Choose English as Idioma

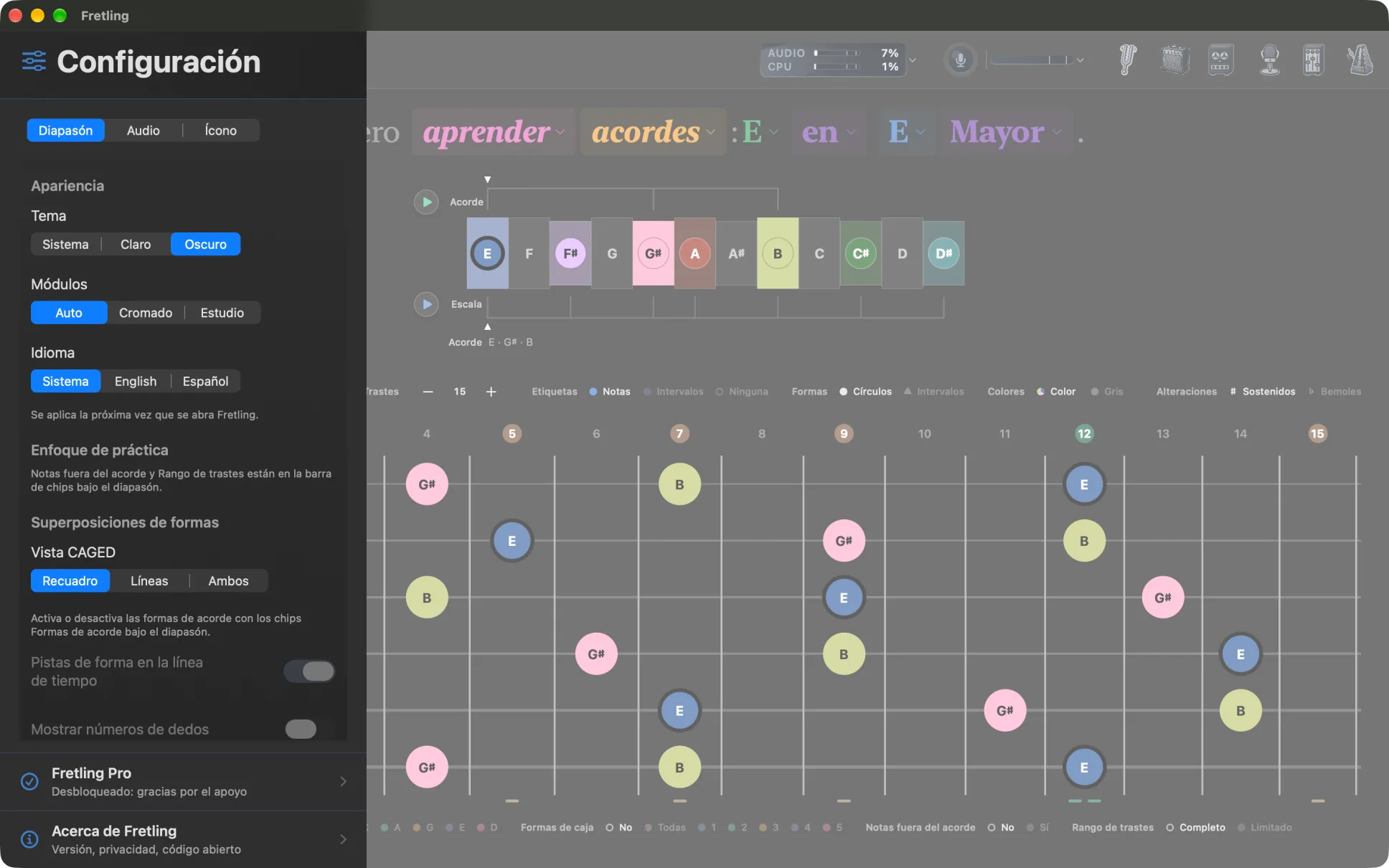coord(136,382)
